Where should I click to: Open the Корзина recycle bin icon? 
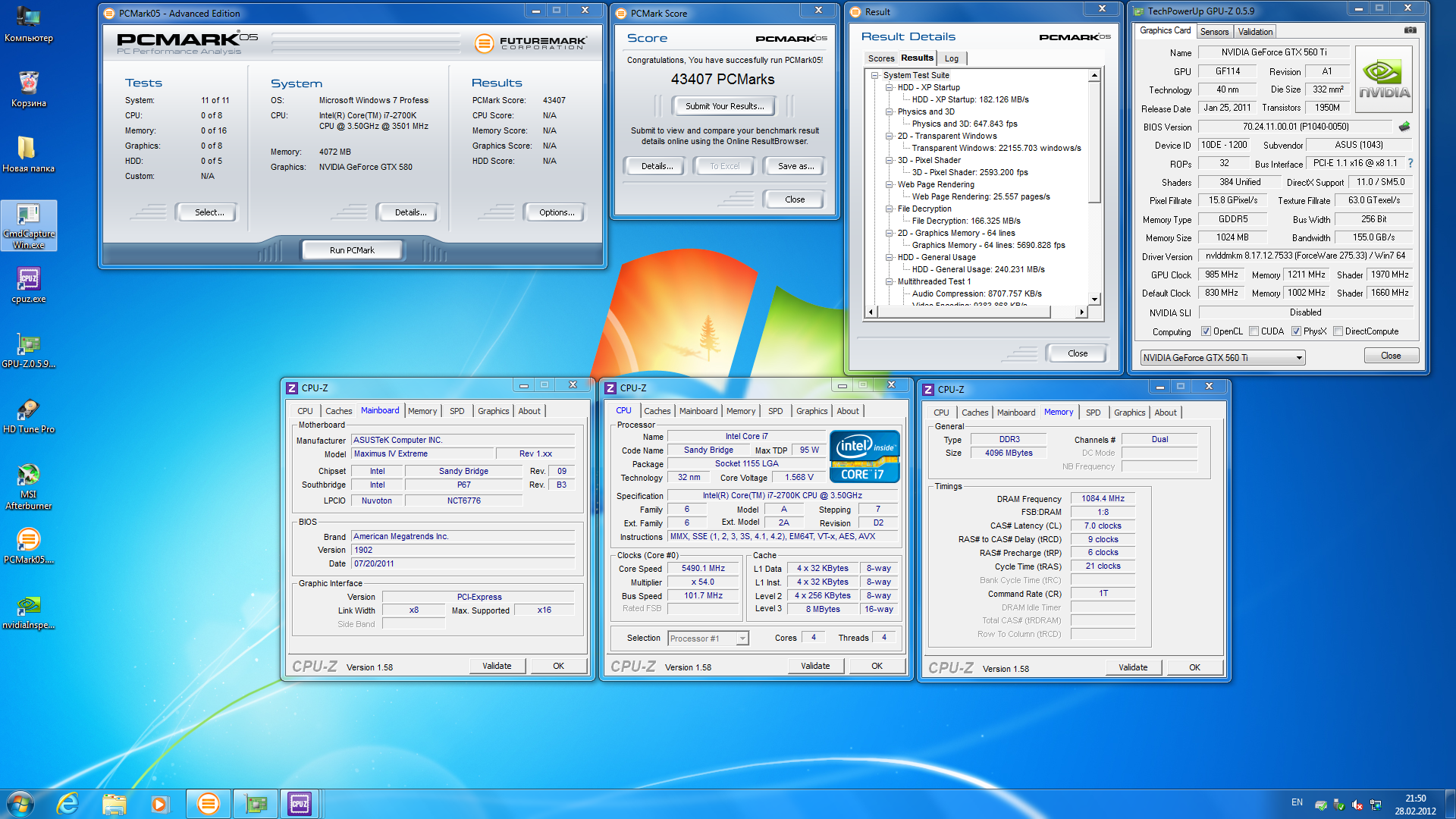pos(28,89)
